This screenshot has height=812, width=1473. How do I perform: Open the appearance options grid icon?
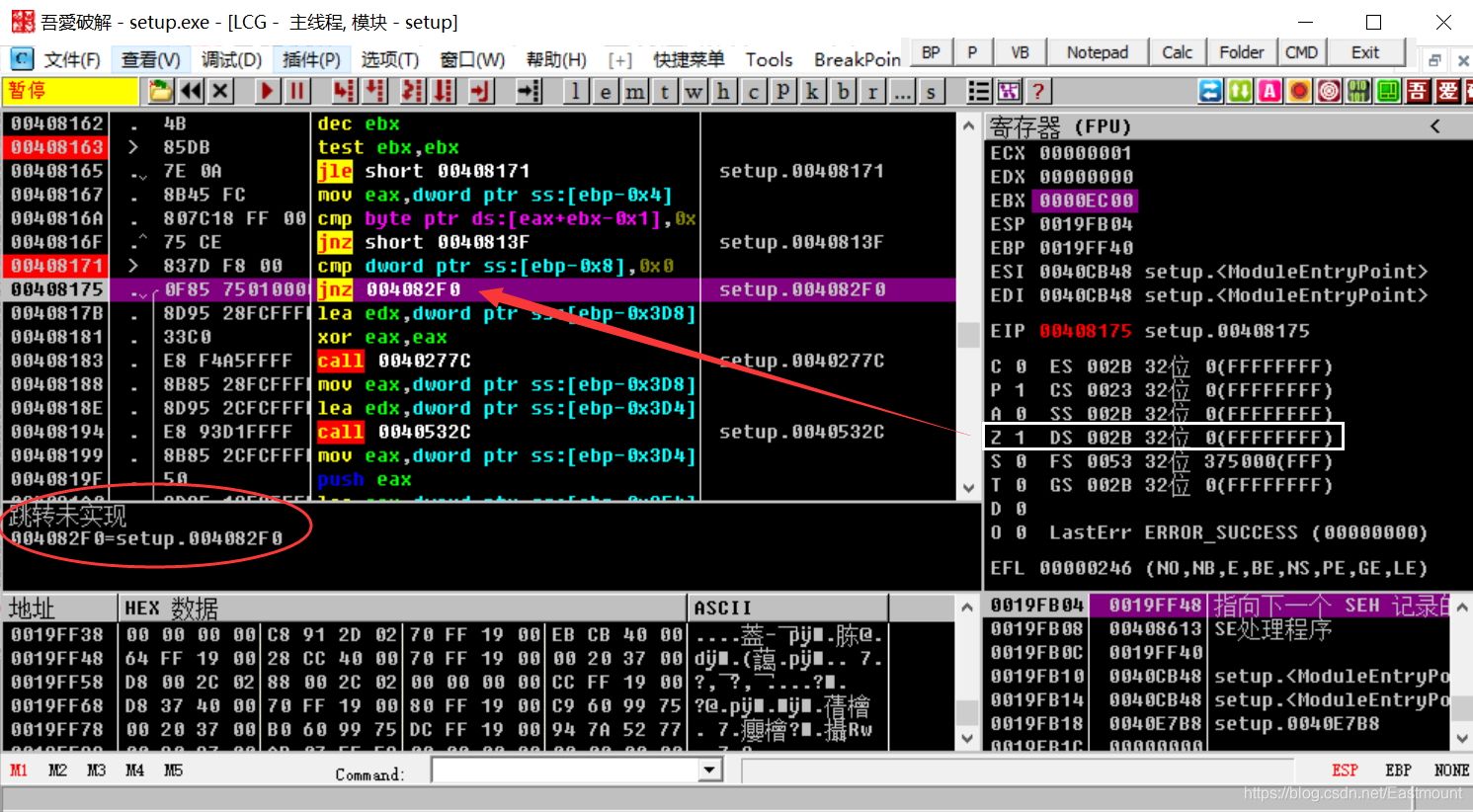(x=1009, y=92)
